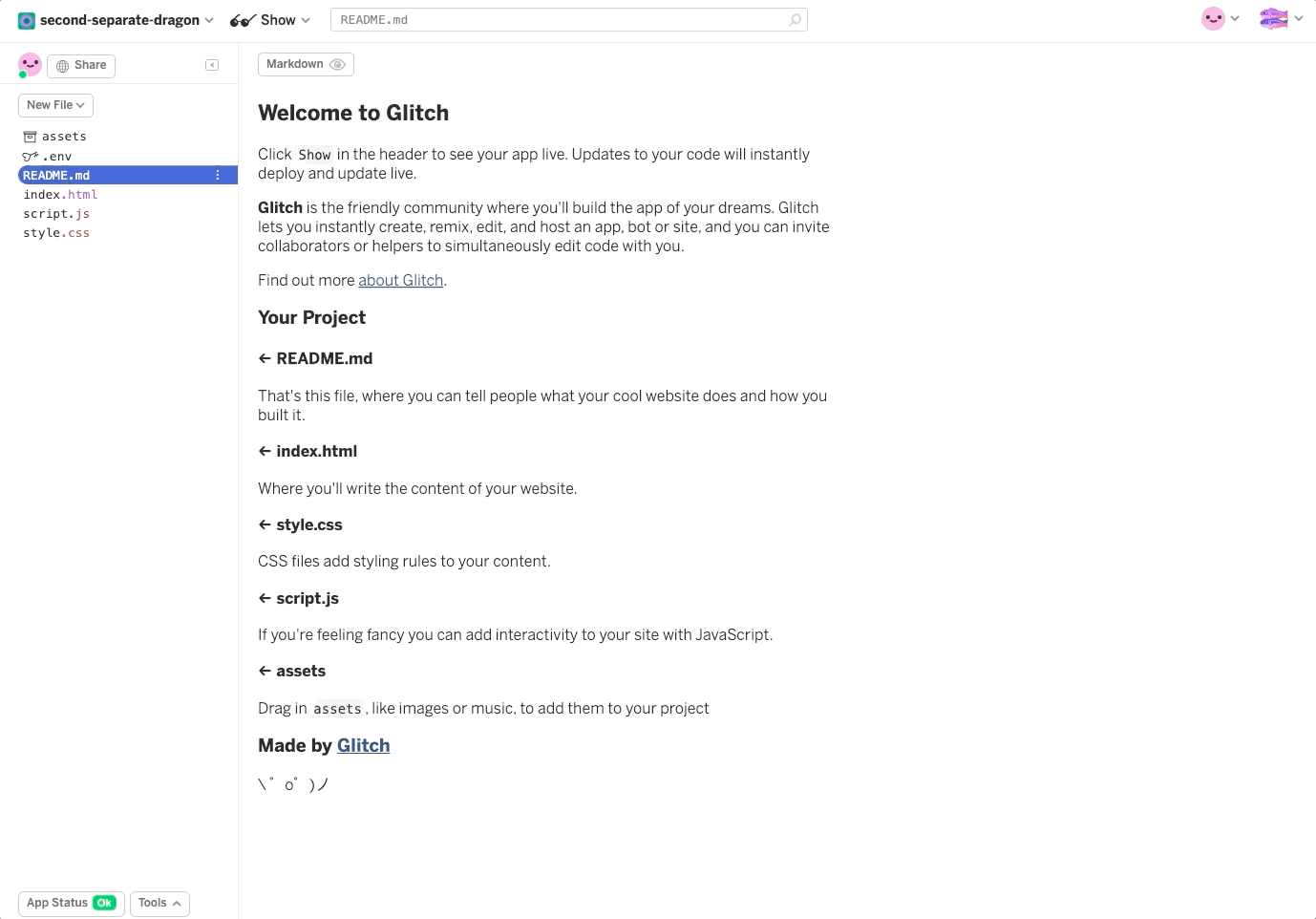Open style.css from the file list
The height and width of the screenshot is (919, 1316).
56,232
